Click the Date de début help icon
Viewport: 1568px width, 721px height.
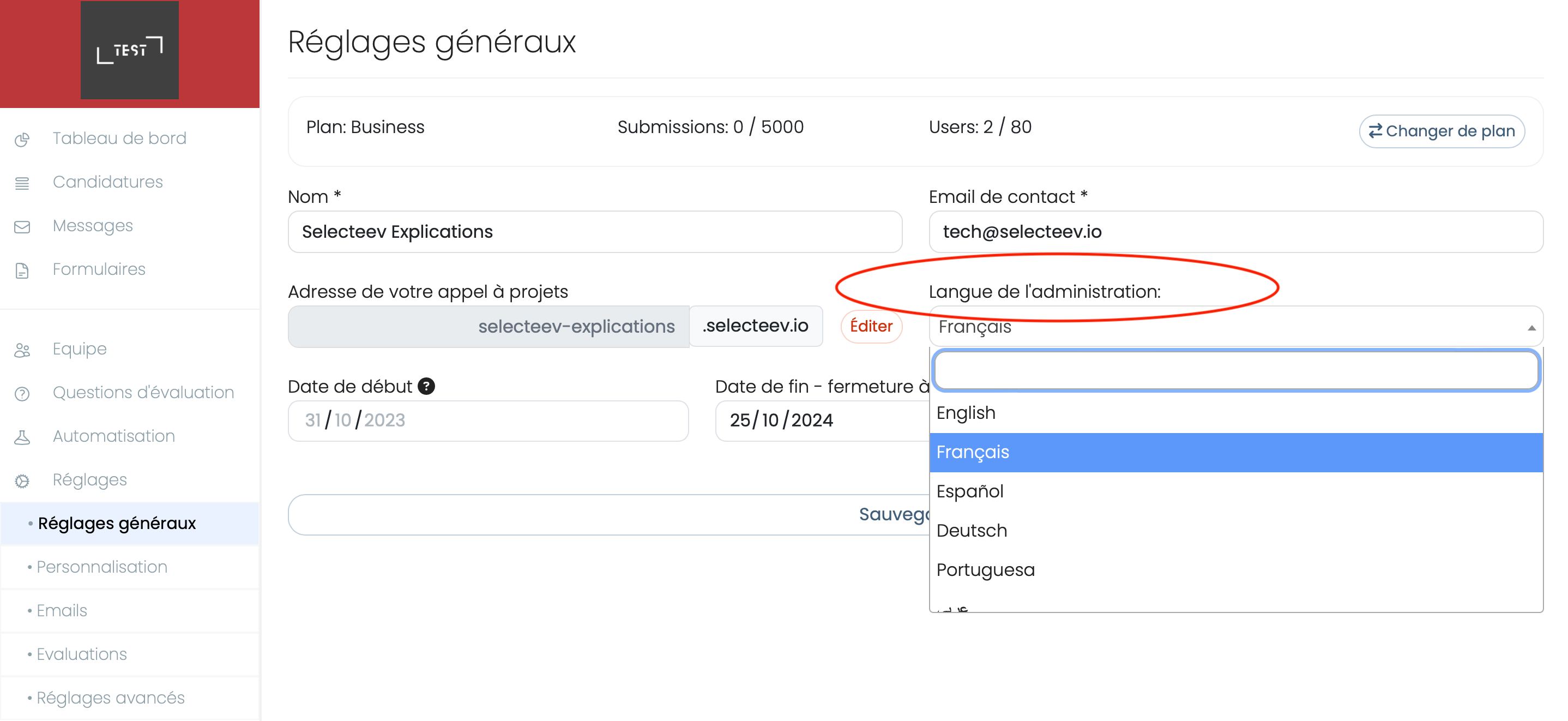click(x=426, y=386)
